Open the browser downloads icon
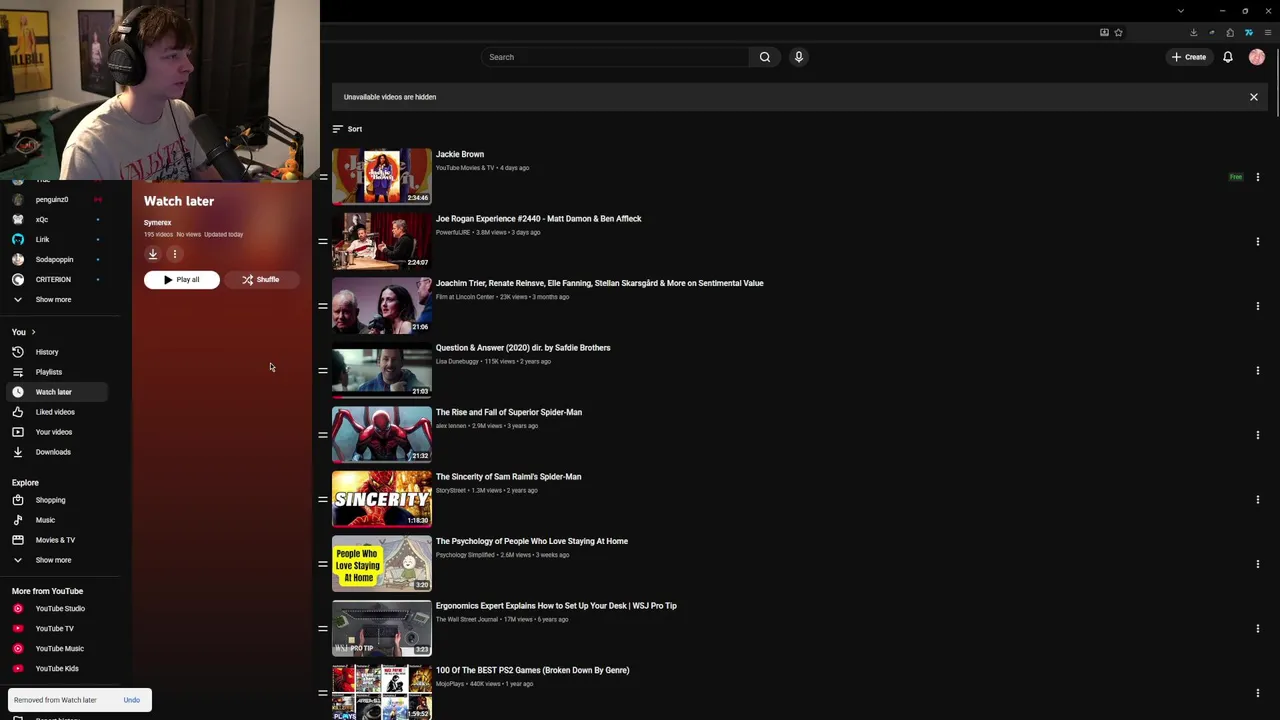The width and height of the screenshot is (1280, 720). click(1193, 32)
